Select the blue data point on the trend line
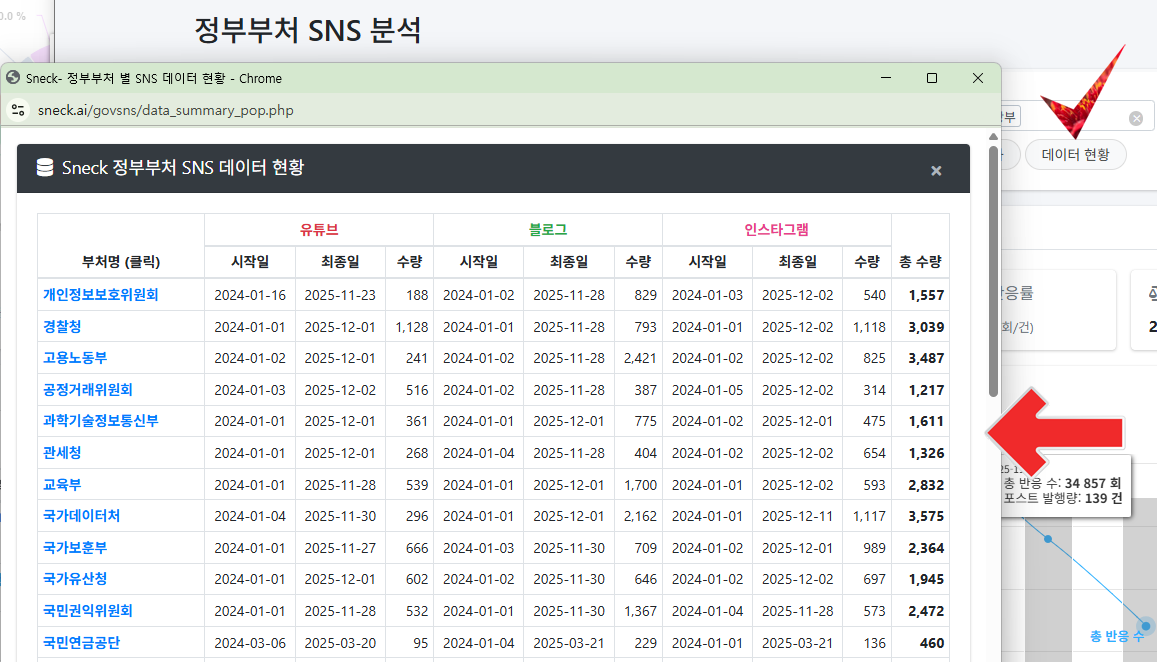The height and width of the screenshot is (662, 1157). tap(1049, 540)
